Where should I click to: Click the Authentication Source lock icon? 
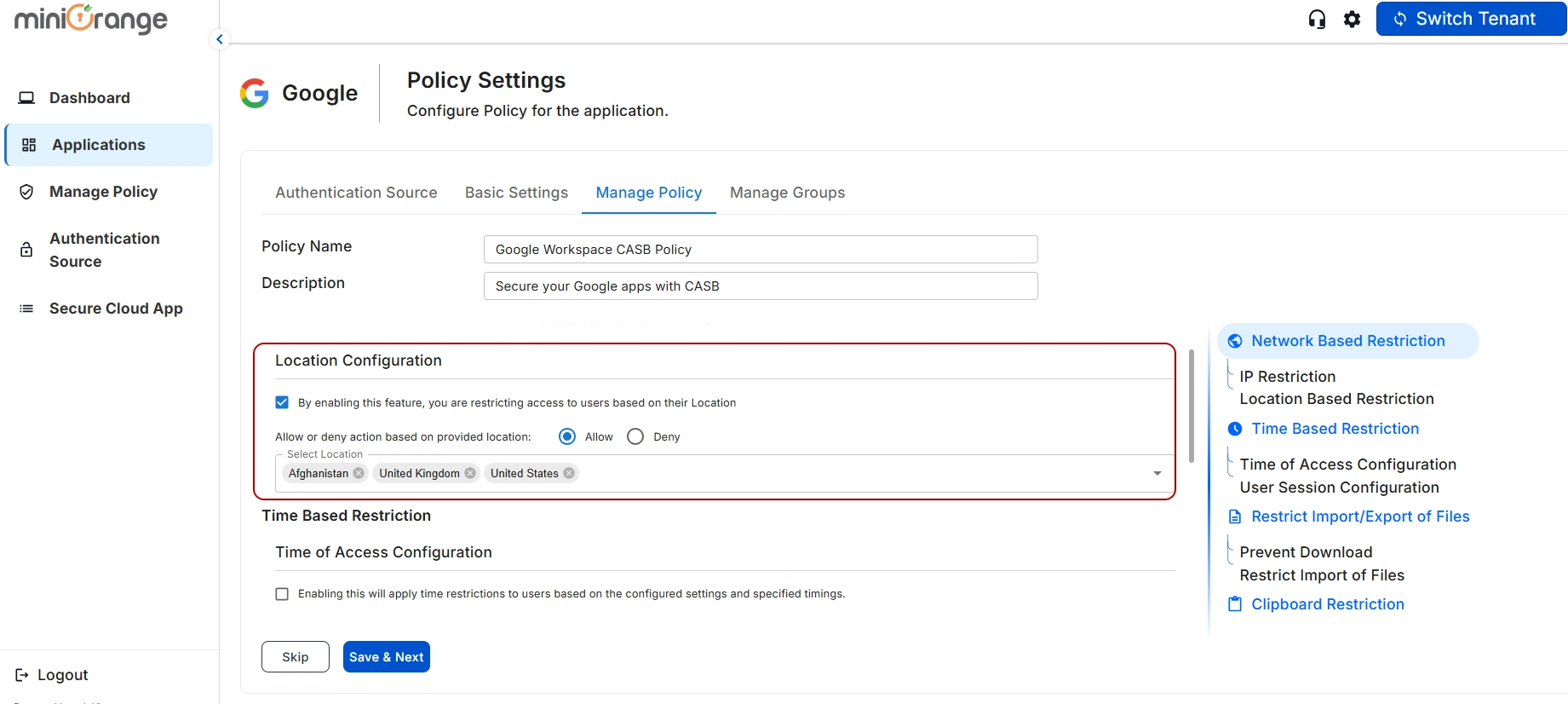[26, 250]
